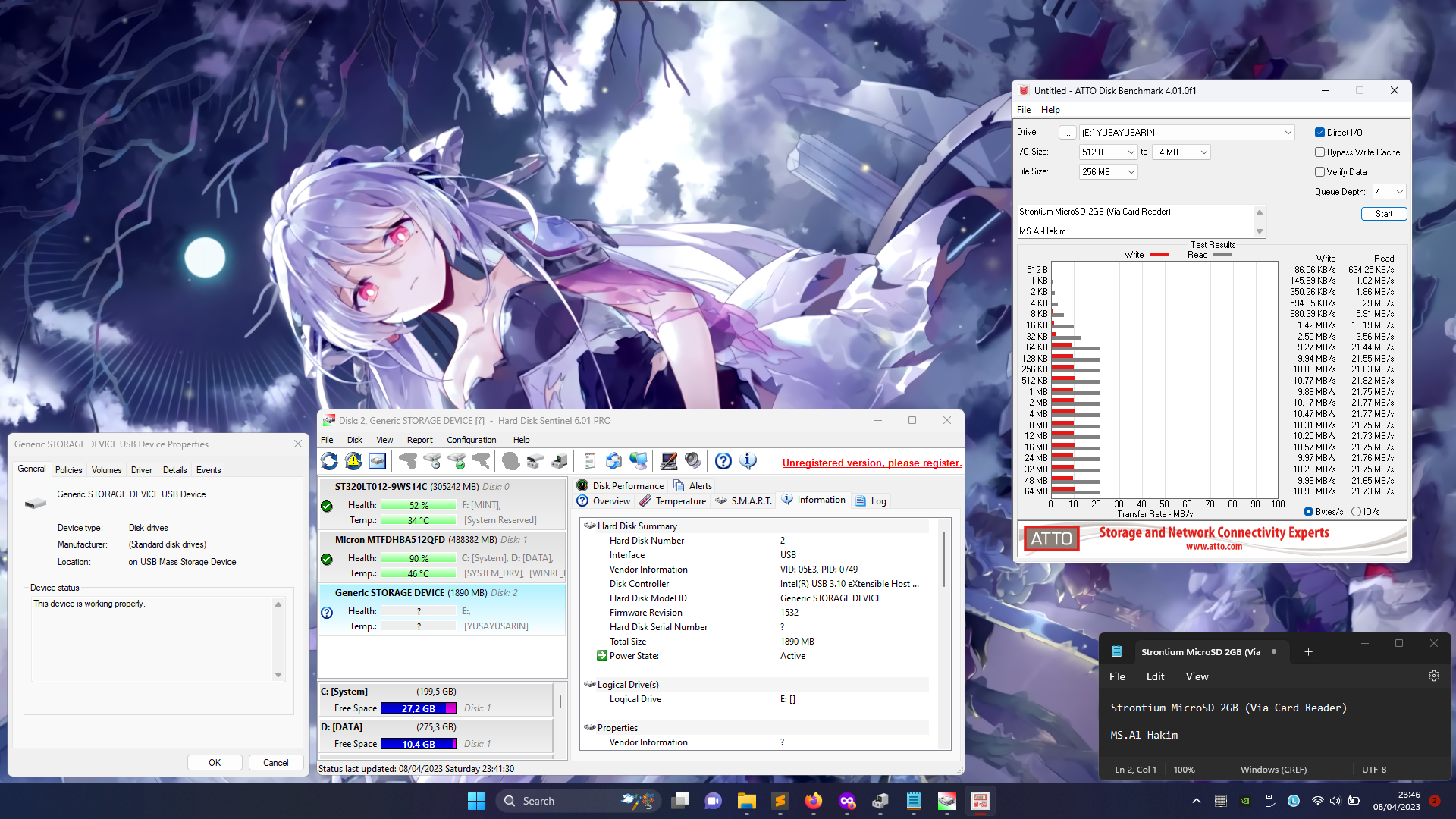Image resolution: width=1456 pixels, height=819 pixels.
Task: Select the IO/s radio button
Action: point(1356,512)
